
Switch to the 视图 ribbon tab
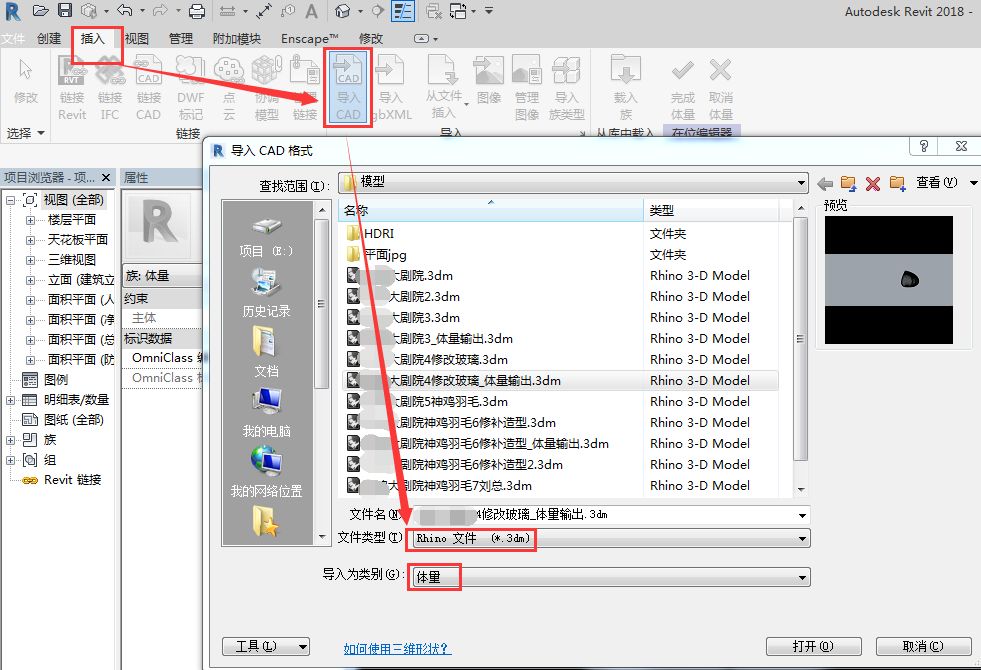click(x=136, y=39)
